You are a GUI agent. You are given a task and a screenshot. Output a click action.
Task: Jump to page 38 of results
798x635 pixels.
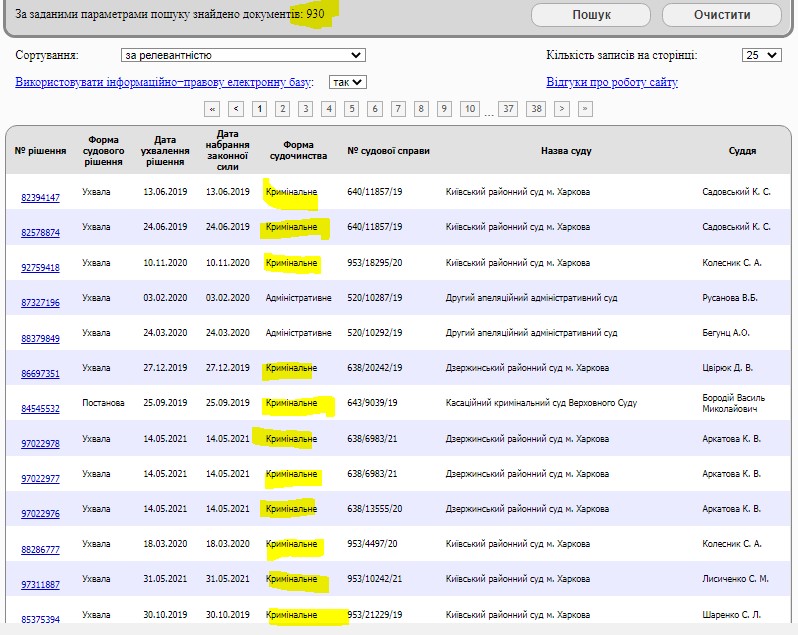tap(536, 108)
